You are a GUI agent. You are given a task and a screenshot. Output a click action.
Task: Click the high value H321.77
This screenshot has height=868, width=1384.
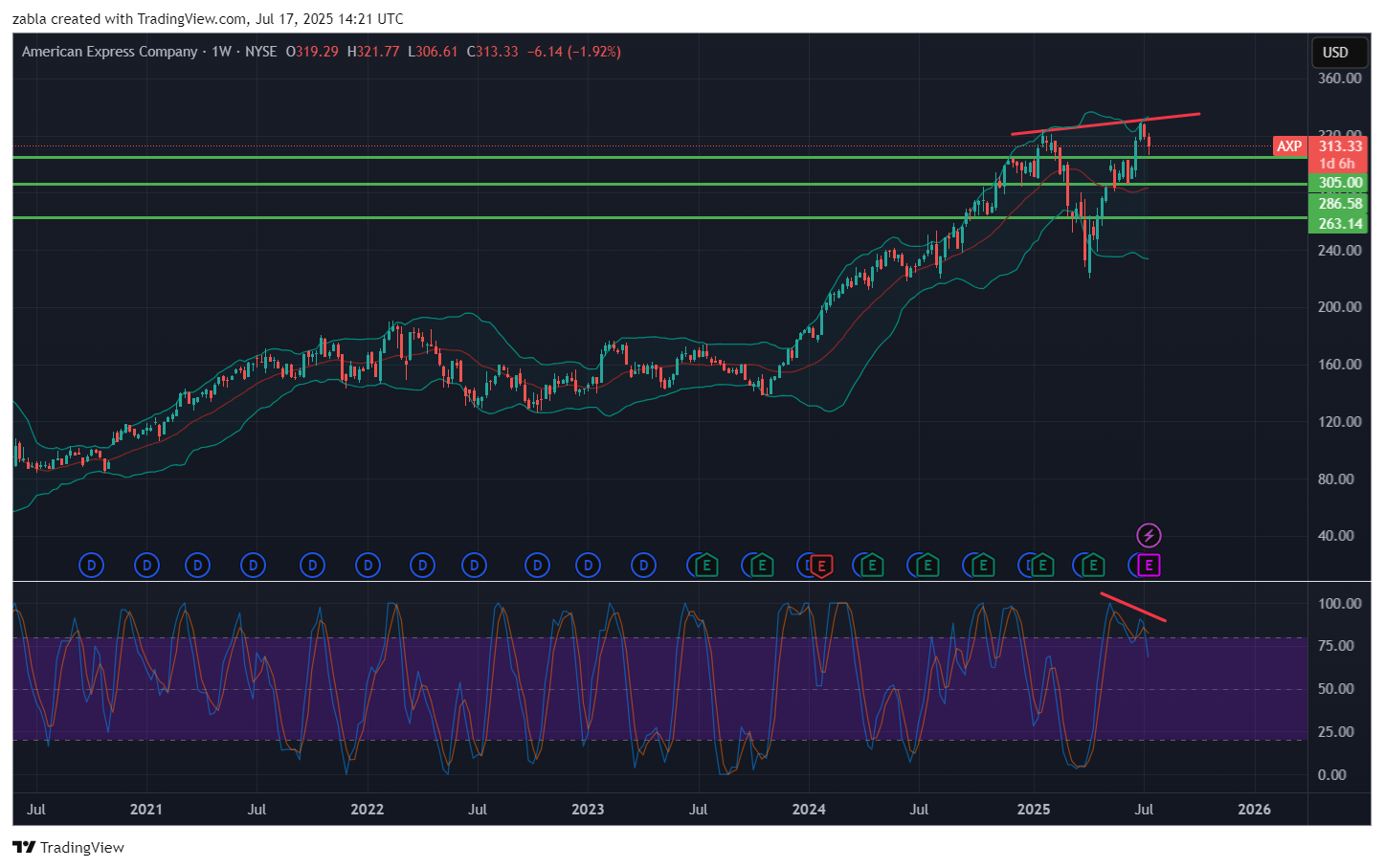(x=373, y=52)
